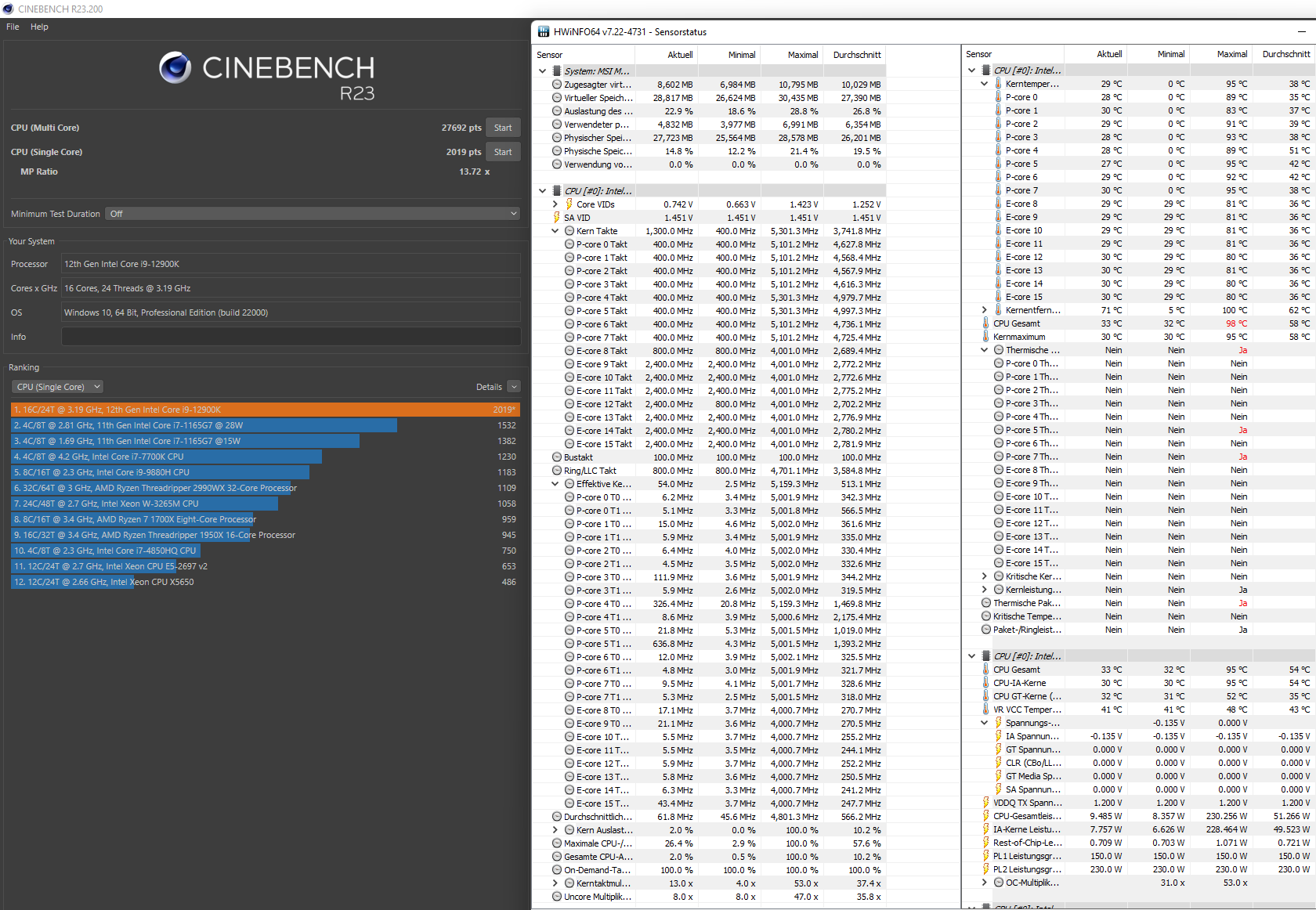Click the lightning icon of CPU-Gesamtleis...
The width and height of the screenshot is (1316, 910).
click(x=986, y=816)
